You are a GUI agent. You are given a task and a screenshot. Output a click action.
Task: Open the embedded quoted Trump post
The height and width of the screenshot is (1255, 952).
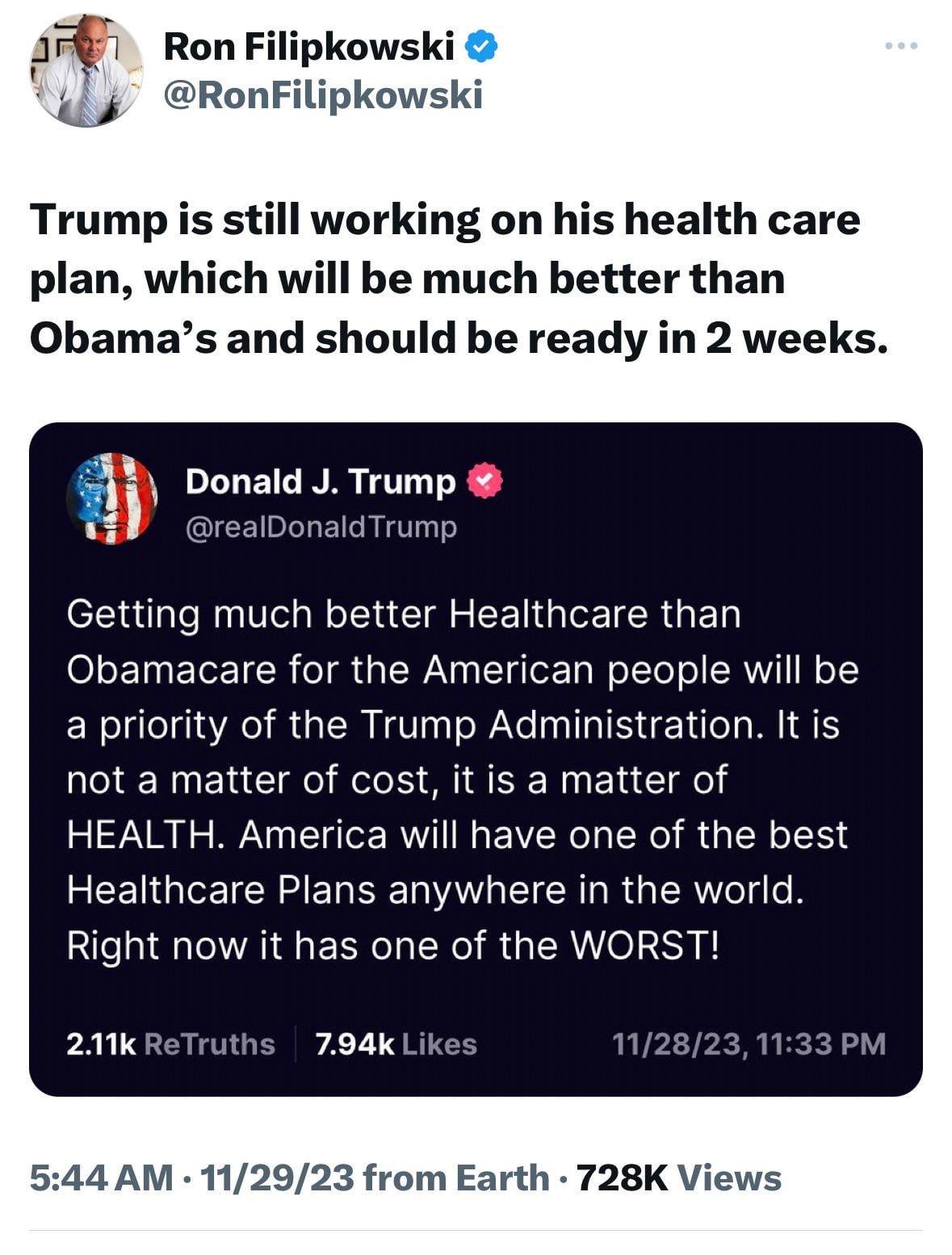pyautogui.click(x=476, y=759)
